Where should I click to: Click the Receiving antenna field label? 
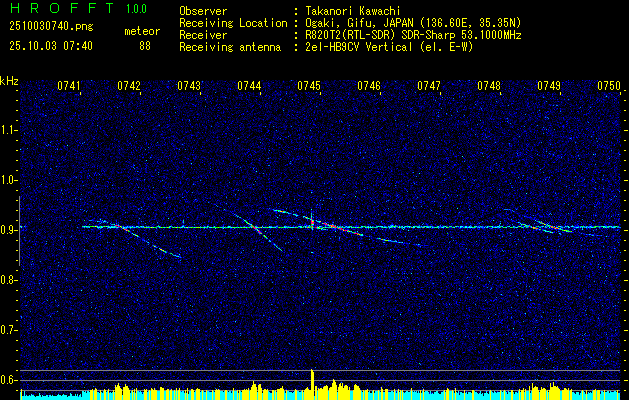(x=230, y=47)
